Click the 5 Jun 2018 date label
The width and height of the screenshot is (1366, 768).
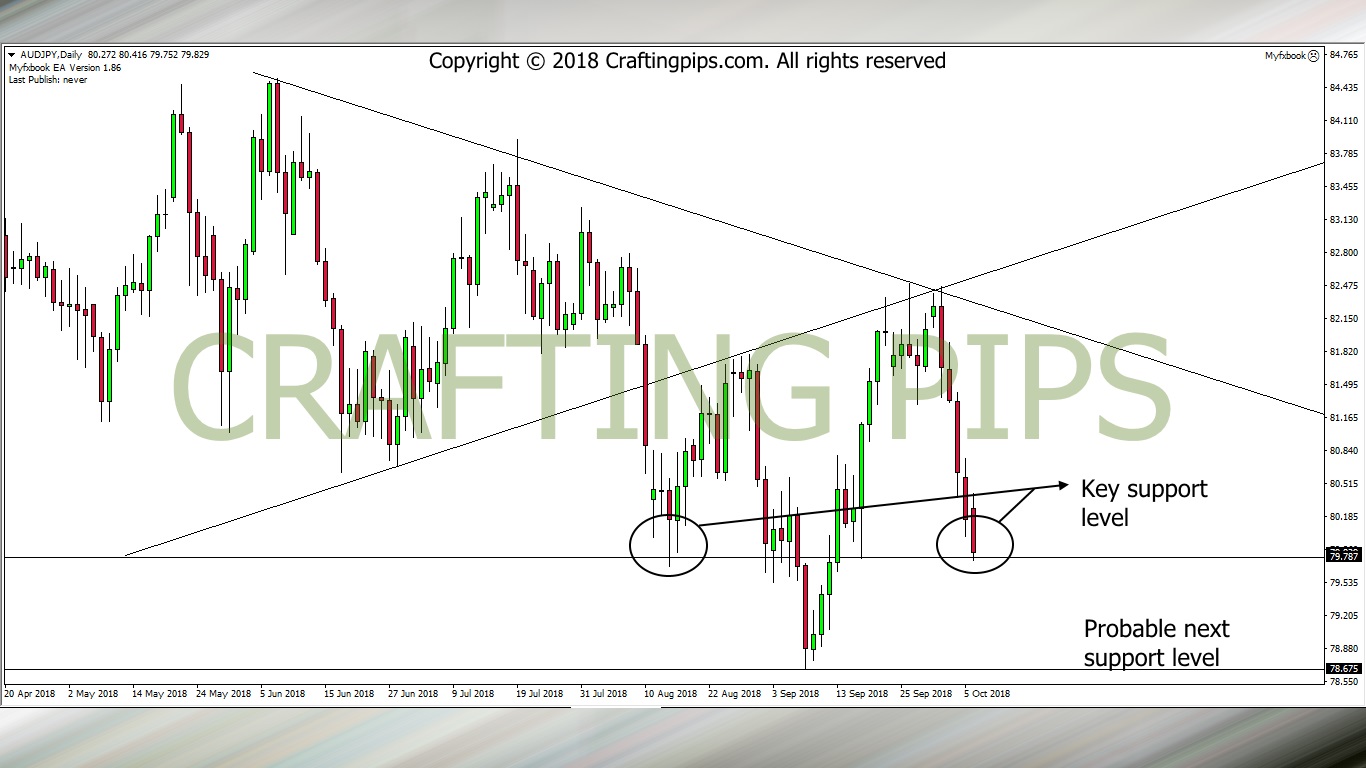283,693
